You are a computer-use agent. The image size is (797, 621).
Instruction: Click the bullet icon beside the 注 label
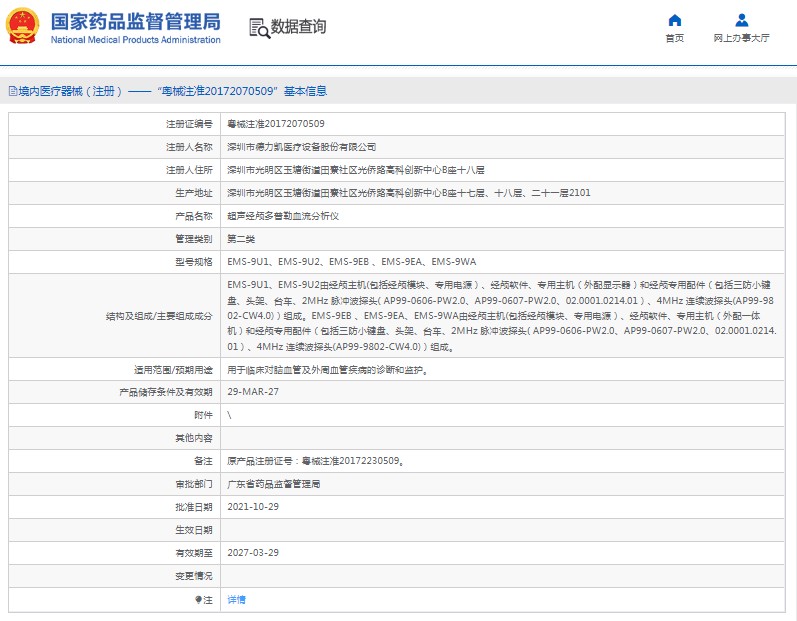coord(198,600)
